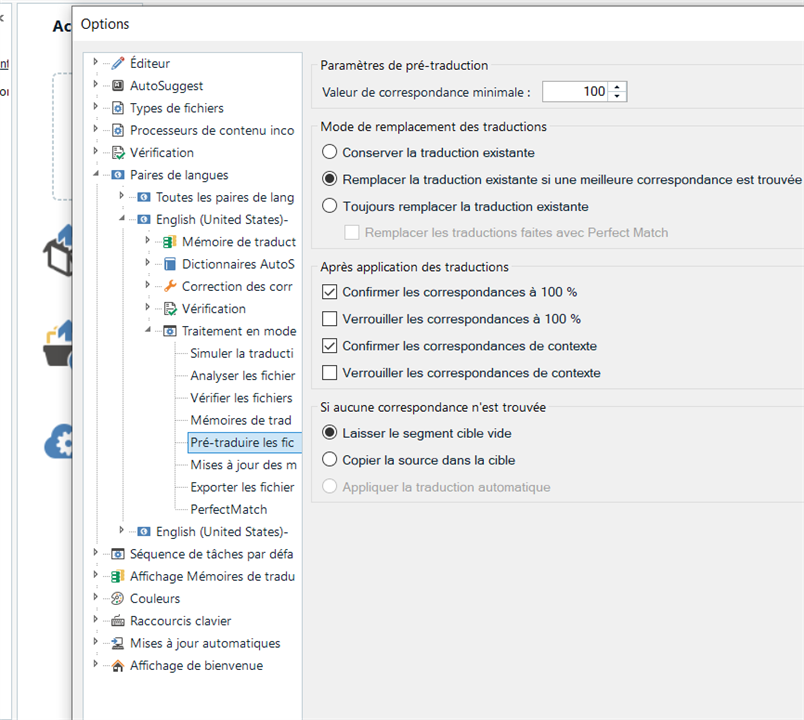Click the Affichage de bienvenue home icon
The width and height of the screenshot is (804, 720).
click(118, 666)
